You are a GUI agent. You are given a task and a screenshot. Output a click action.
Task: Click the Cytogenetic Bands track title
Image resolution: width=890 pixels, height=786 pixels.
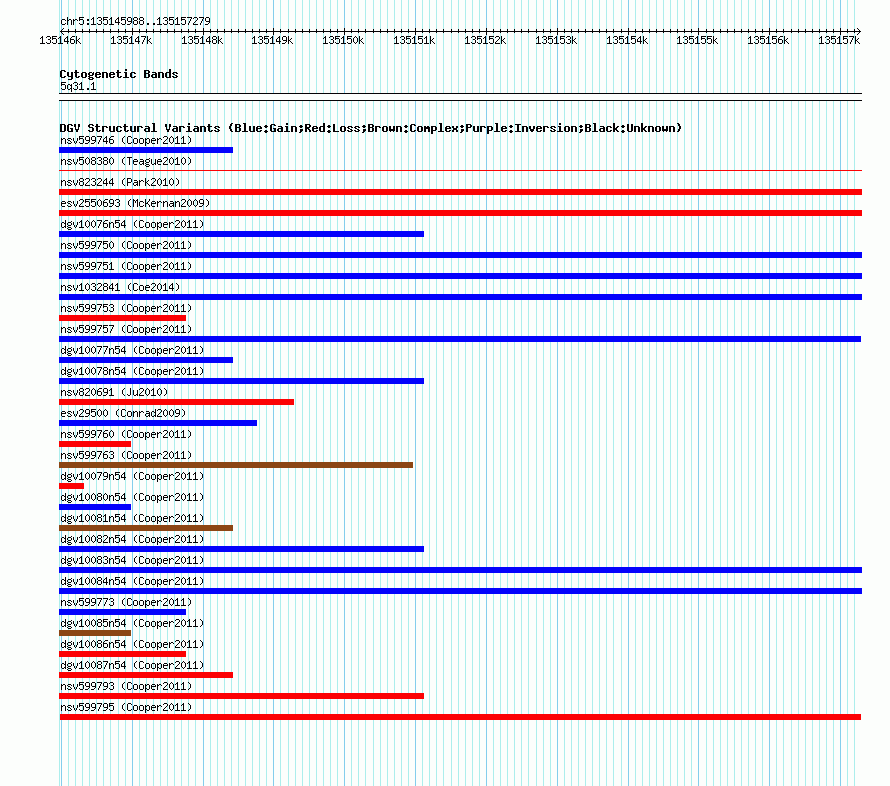coord(119,74)
